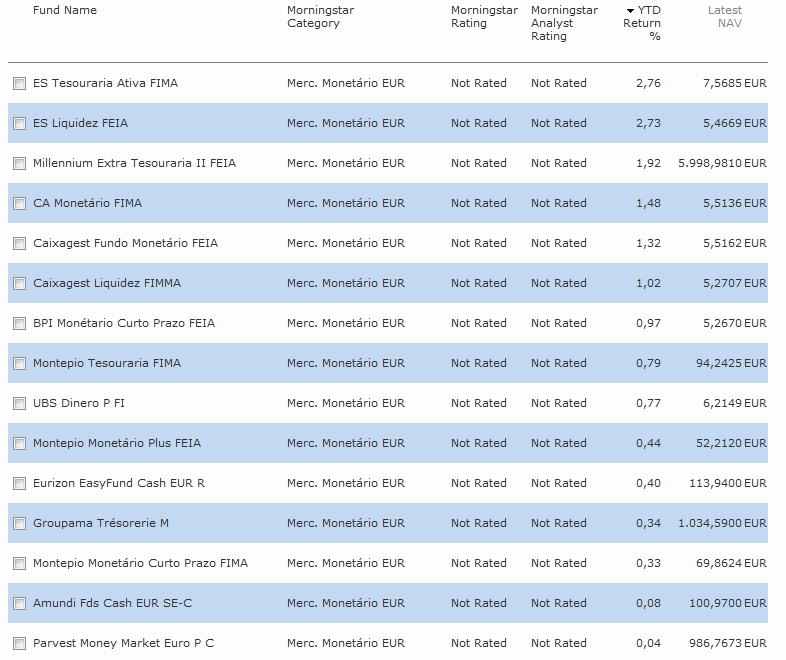
Task: Tick the ES Tesouraria Ativa FIMA checkbox
Action: (x=19, y=84)
